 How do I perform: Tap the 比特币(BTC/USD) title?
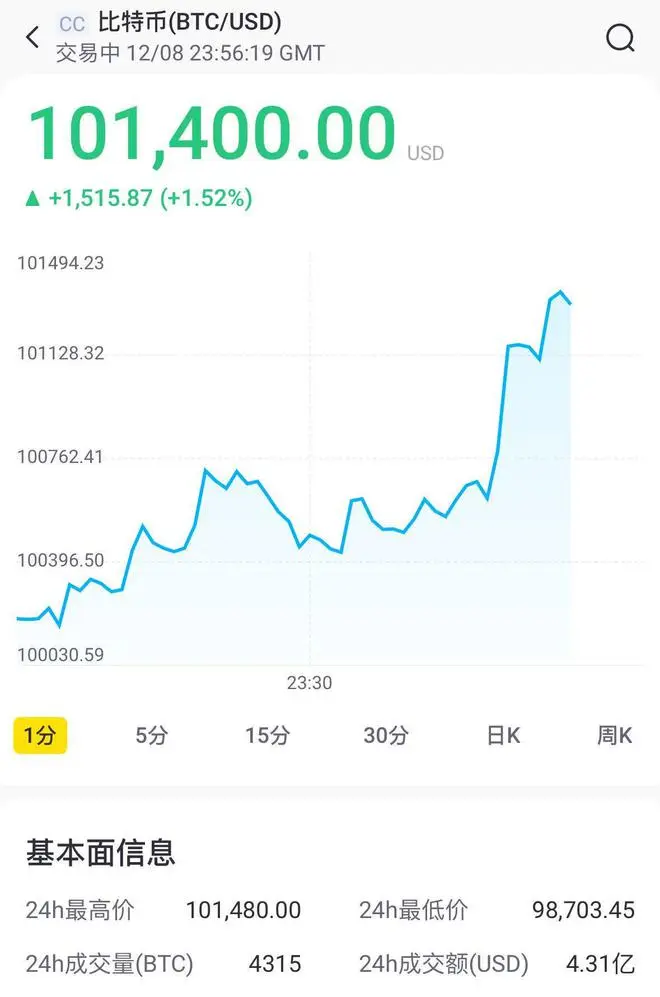(189, 22)
